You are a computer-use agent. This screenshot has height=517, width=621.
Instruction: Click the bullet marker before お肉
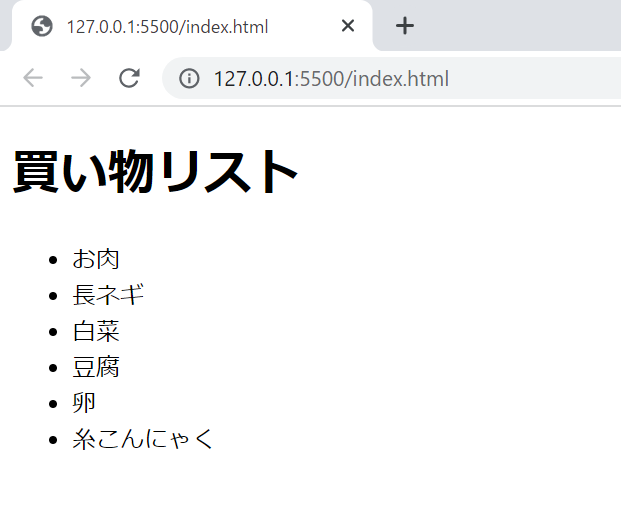(53, 260)
